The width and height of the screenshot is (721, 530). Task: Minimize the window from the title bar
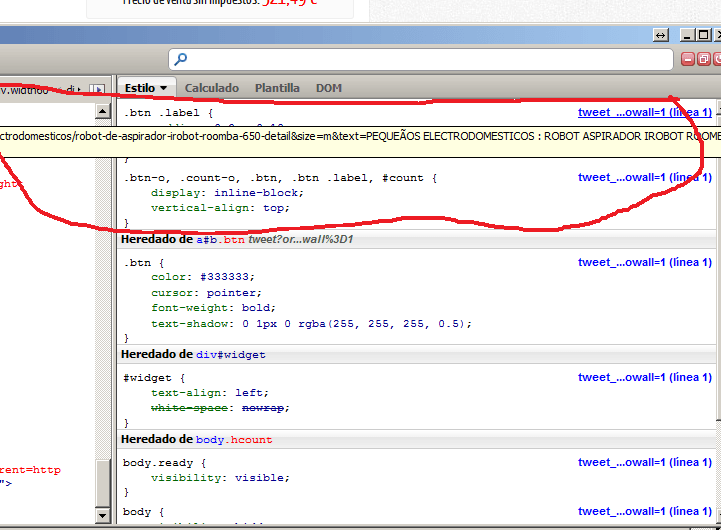click(x=687, y=35)
